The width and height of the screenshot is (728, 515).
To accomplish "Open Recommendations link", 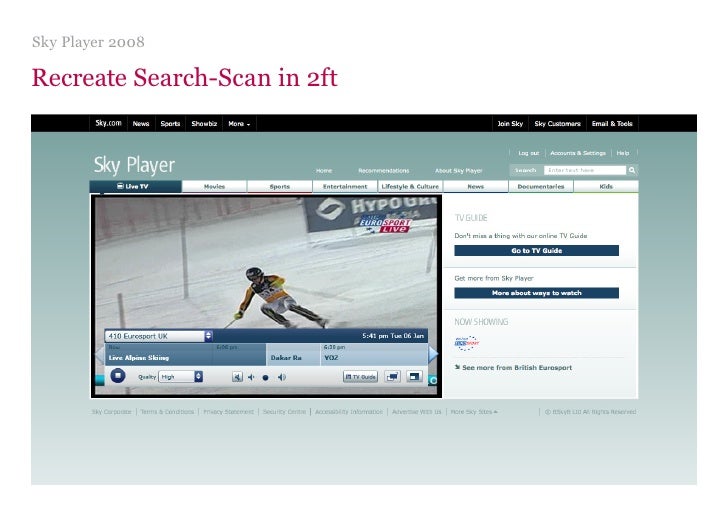I will pos(384,170).
